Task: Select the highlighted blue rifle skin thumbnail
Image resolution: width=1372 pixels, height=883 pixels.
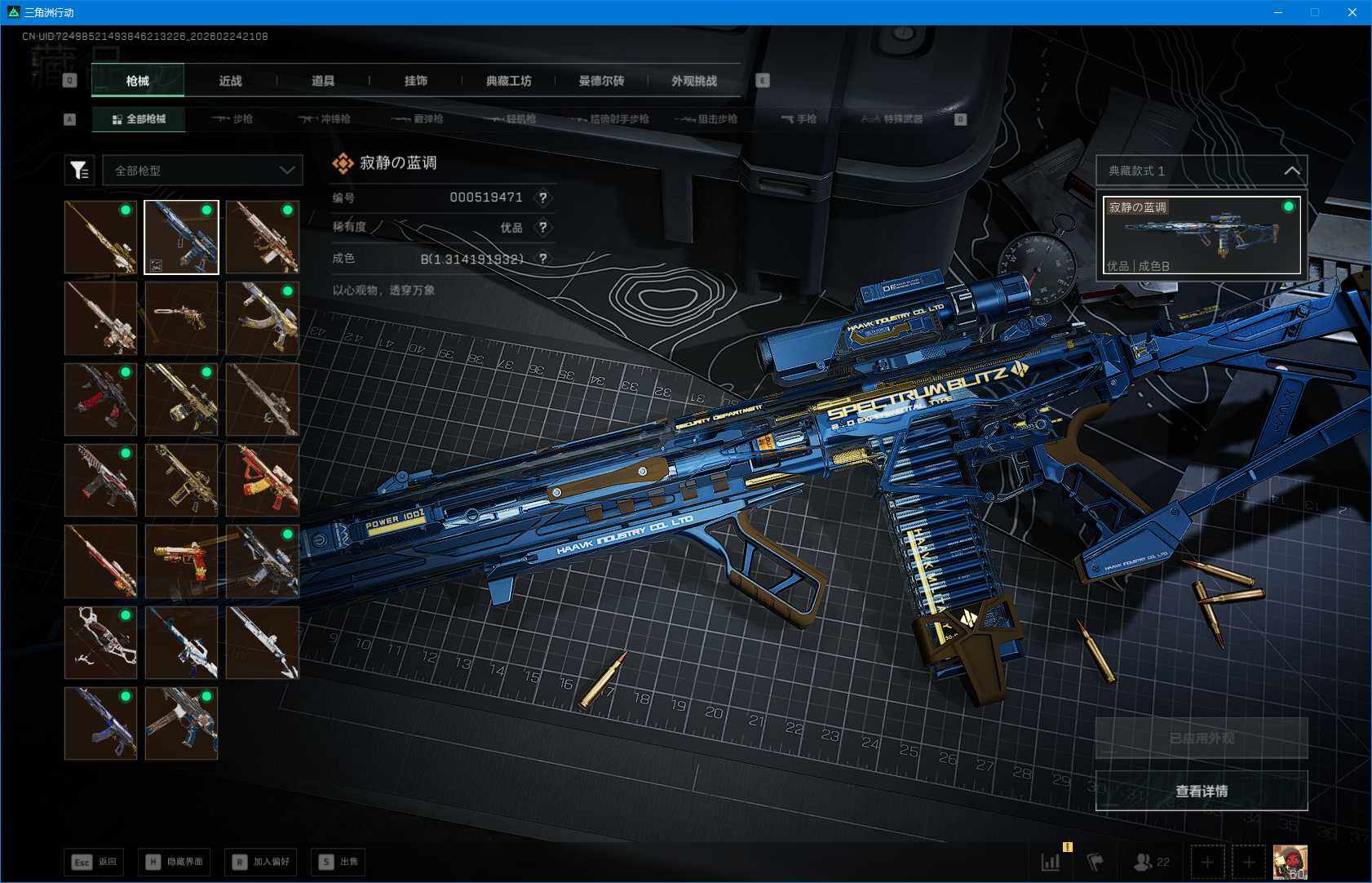Action: click(181, 237)
